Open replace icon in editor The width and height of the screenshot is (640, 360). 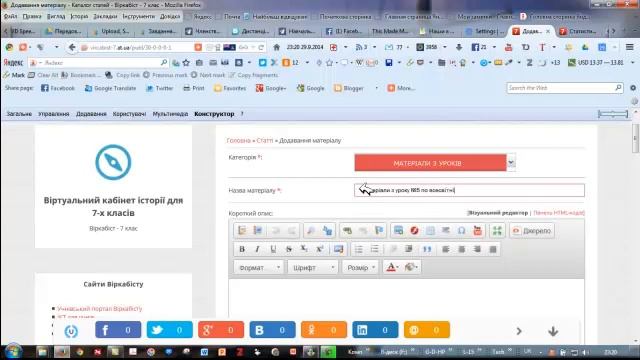coord(327,231)
